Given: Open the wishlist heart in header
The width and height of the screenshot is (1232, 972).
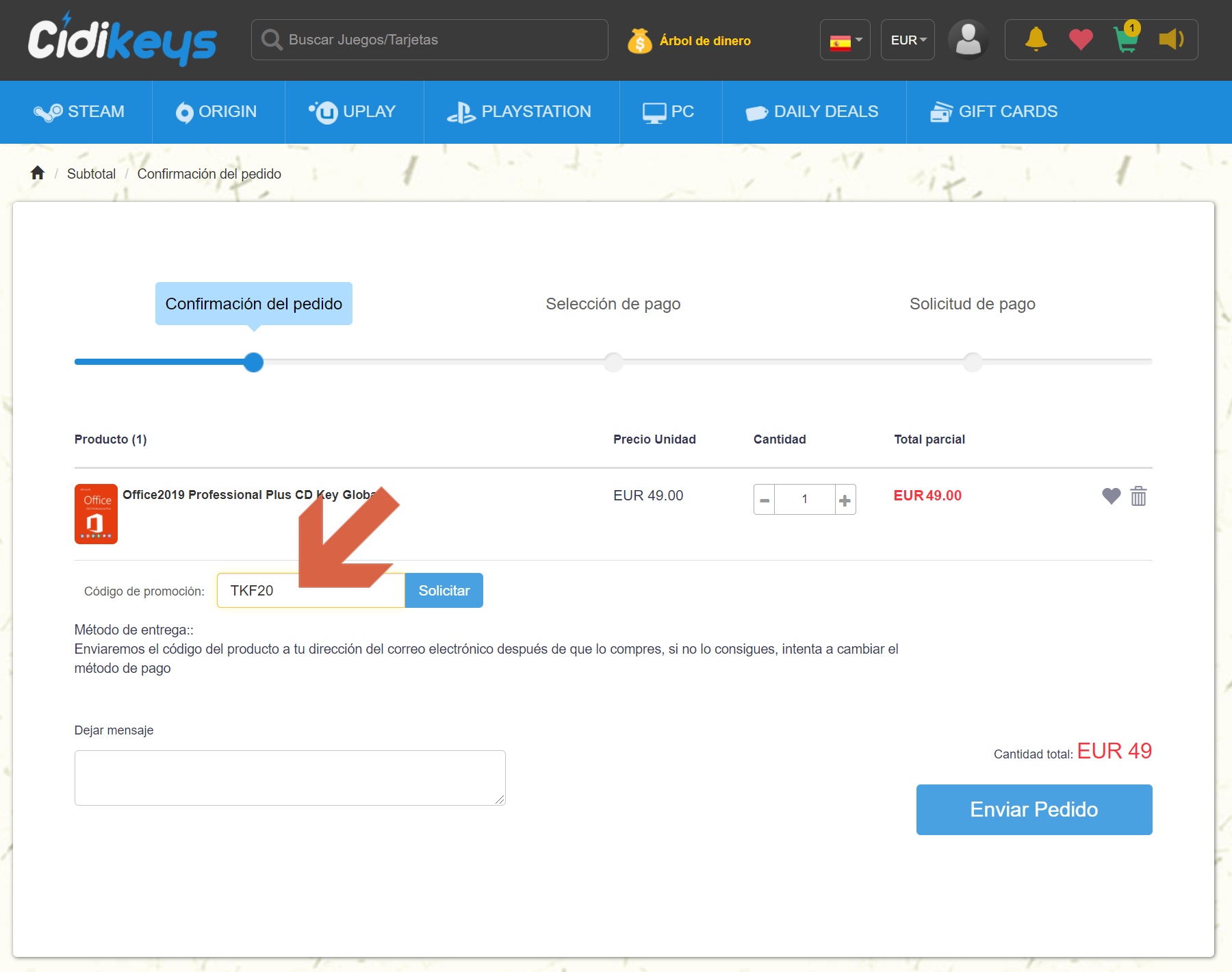Looking at the screenshot, I should coord(1081,40).
